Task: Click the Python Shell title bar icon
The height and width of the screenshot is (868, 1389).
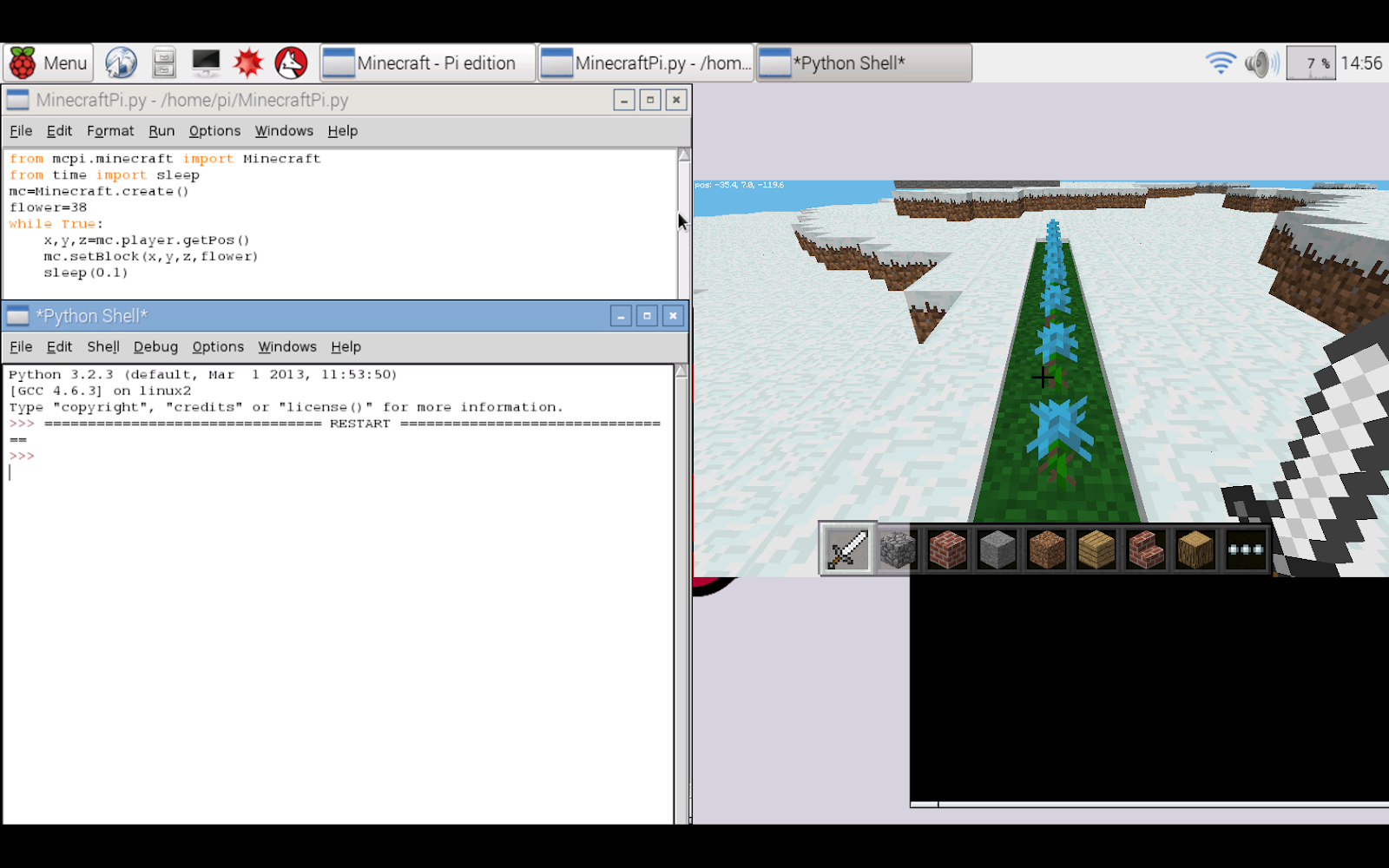Action: [x=18, y=316]
